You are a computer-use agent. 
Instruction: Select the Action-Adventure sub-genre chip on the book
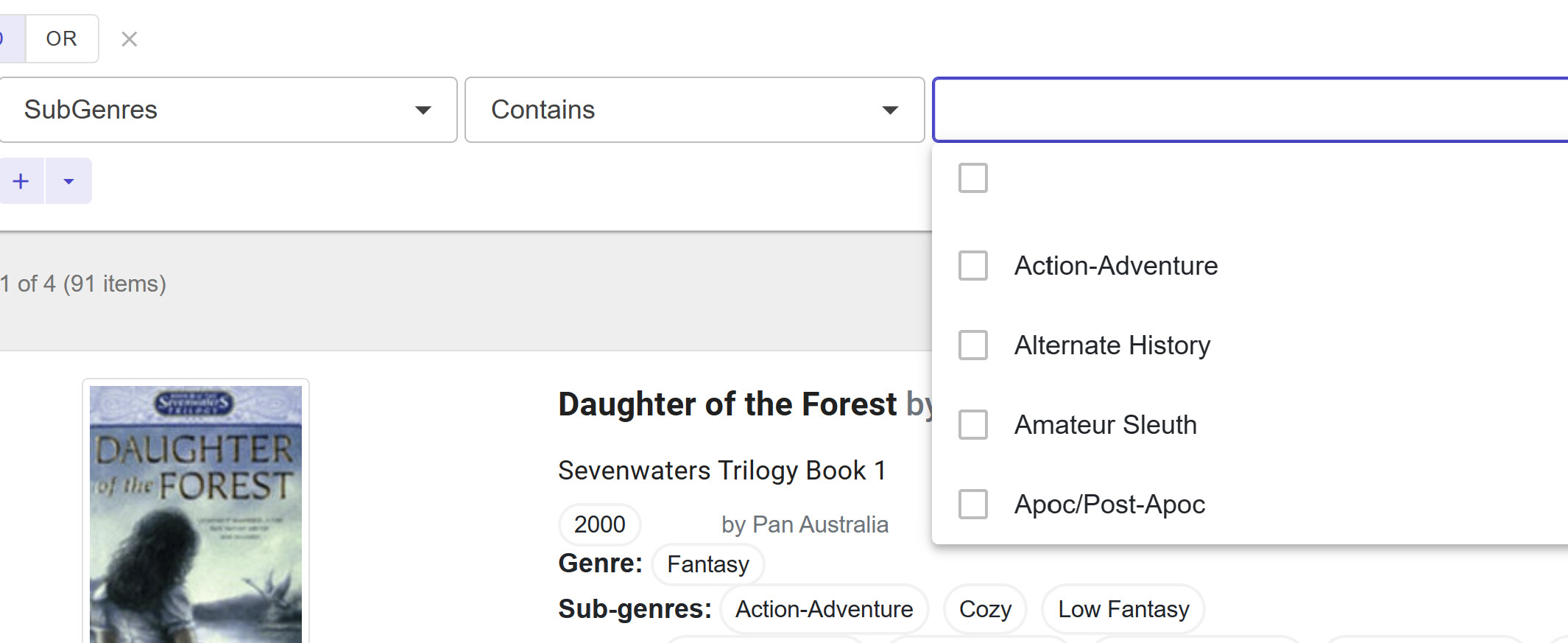tap(824, 609)
